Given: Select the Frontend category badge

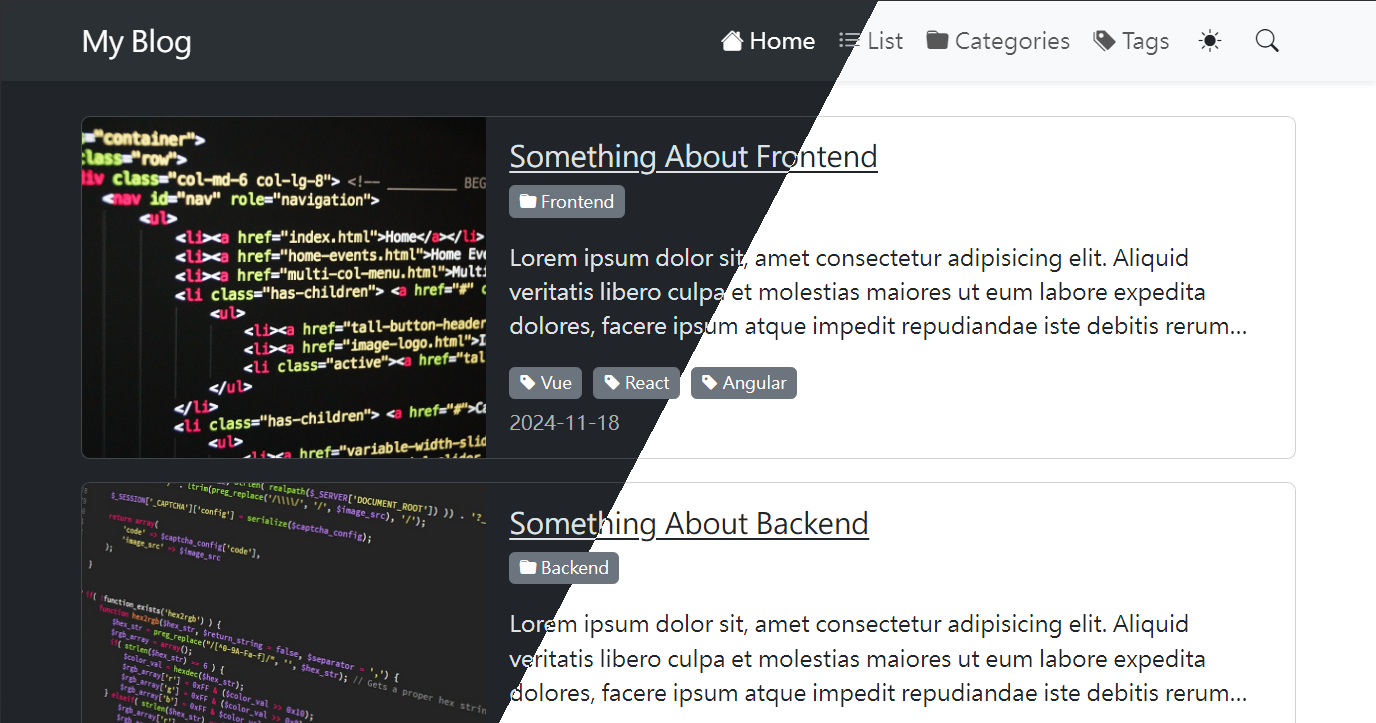Looking at the screenshot, I should pyautogui.click(x=567, y=202).
